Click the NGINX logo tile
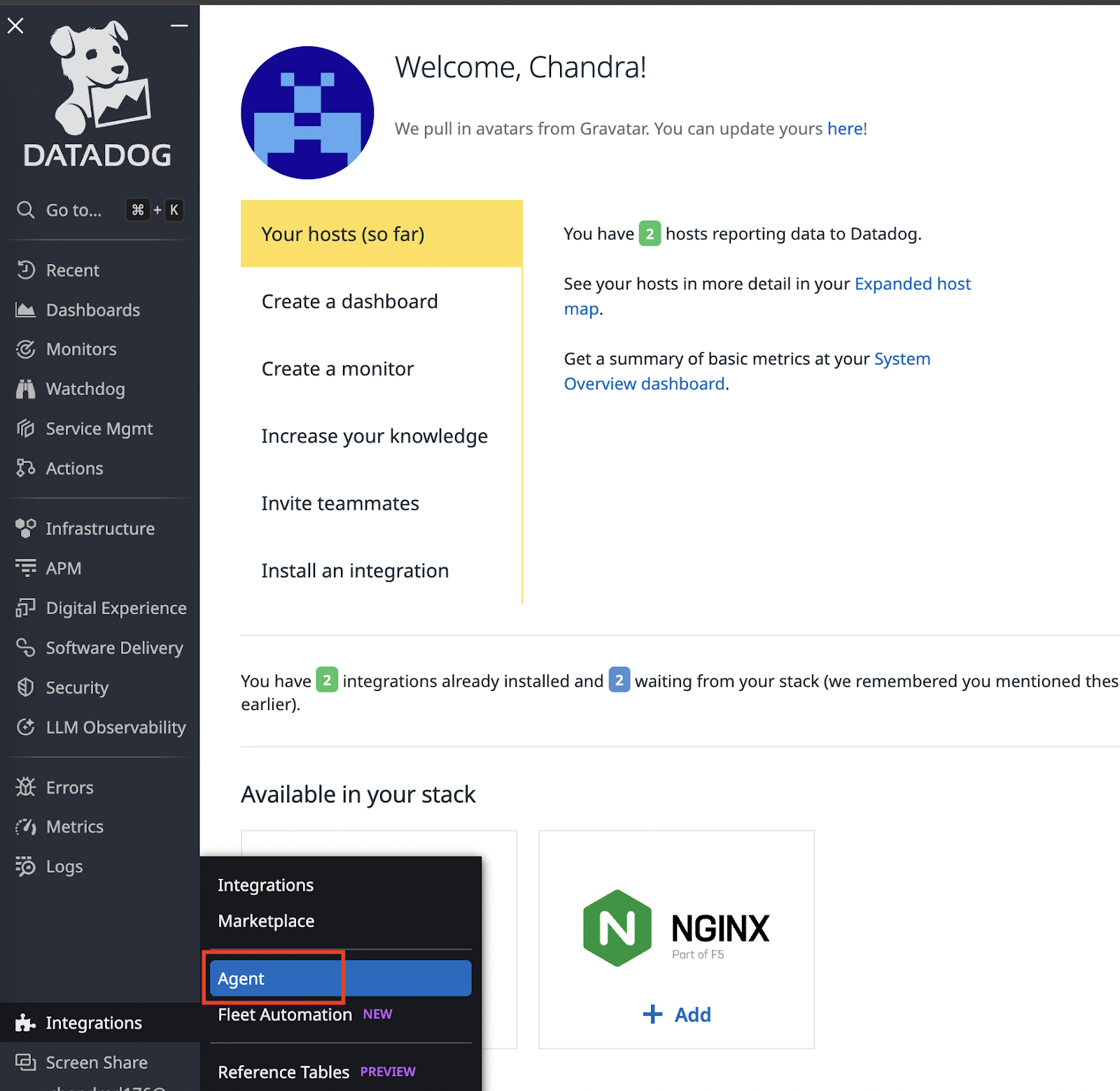 pyautogui.click(x=676, y=929)
